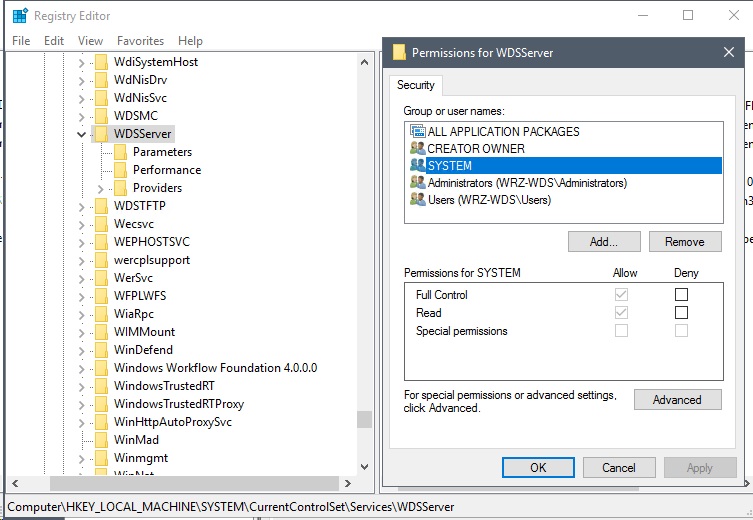Click the folder icon next to WDSMC
The width and height of the screenshot is (753, 520).
click(101, 116)
